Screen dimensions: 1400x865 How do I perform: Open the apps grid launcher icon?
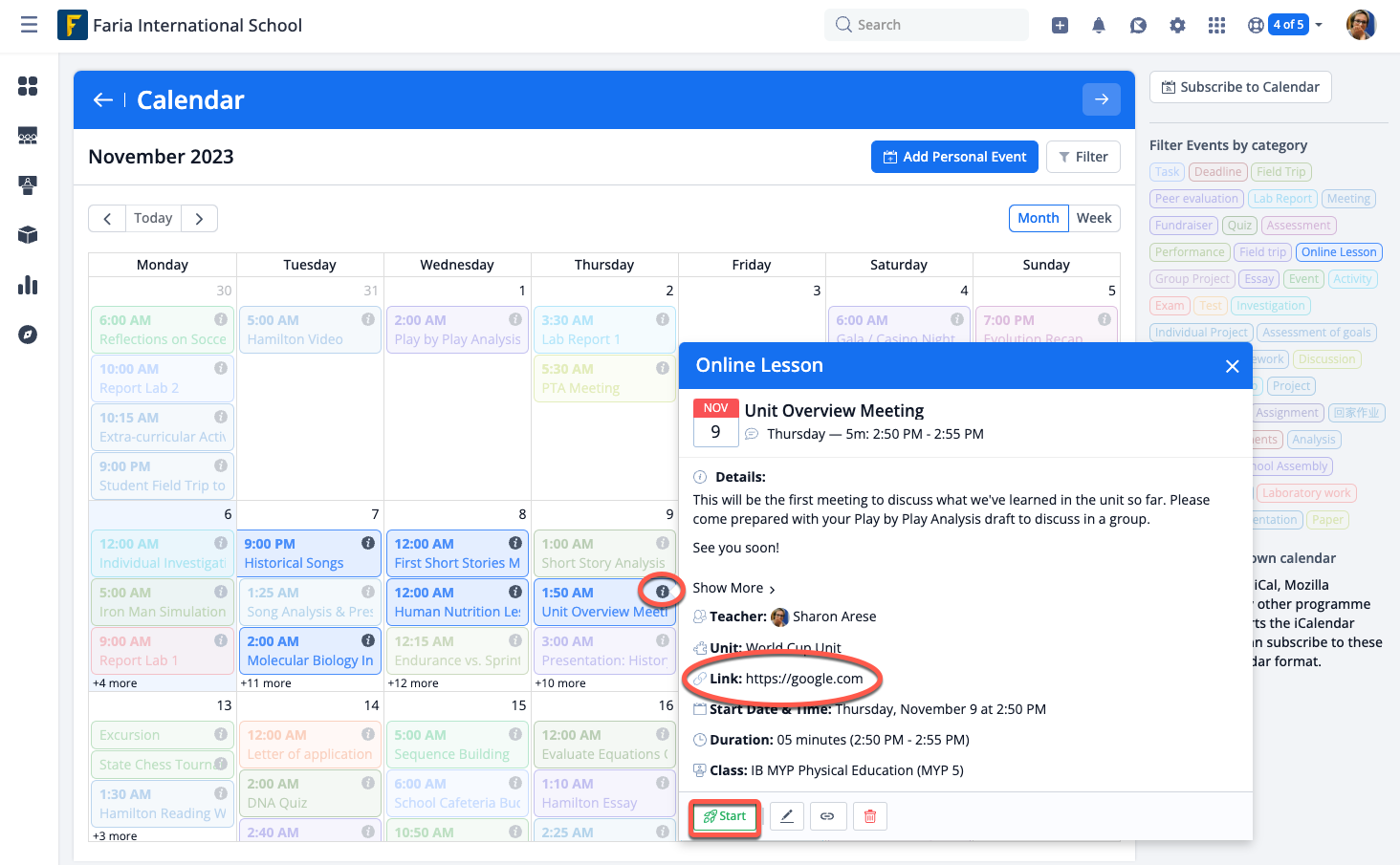pyautogui.click(x=1216, y=26)
